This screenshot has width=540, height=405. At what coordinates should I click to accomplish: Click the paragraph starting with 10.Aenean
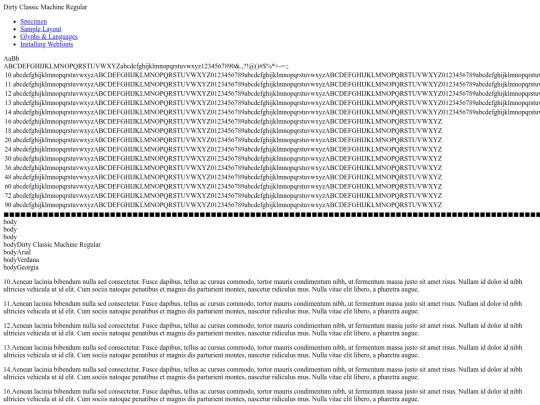pos(263,285)
